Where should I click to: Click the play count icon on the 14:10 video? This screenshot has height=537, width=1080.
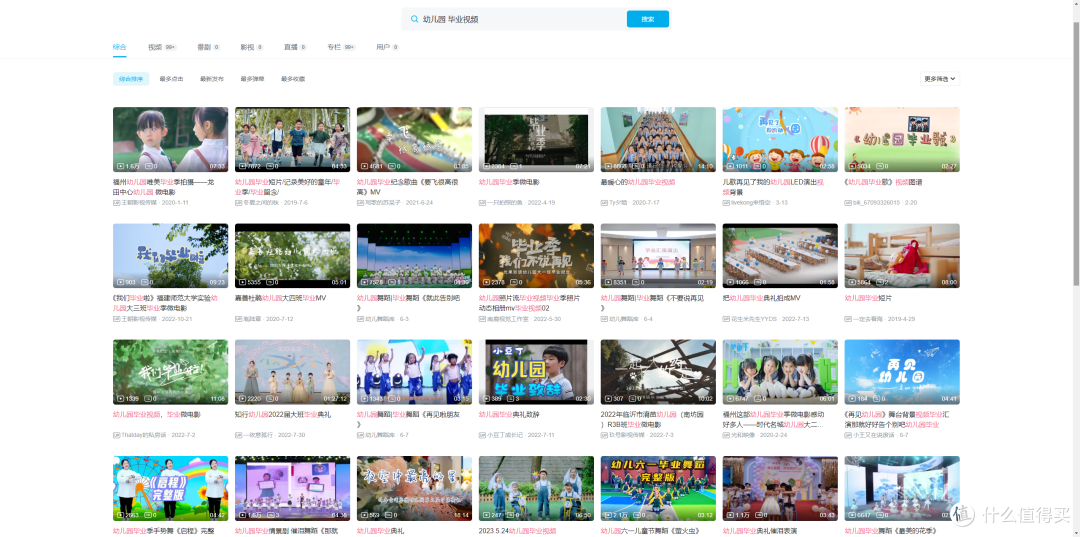[608, 167]
